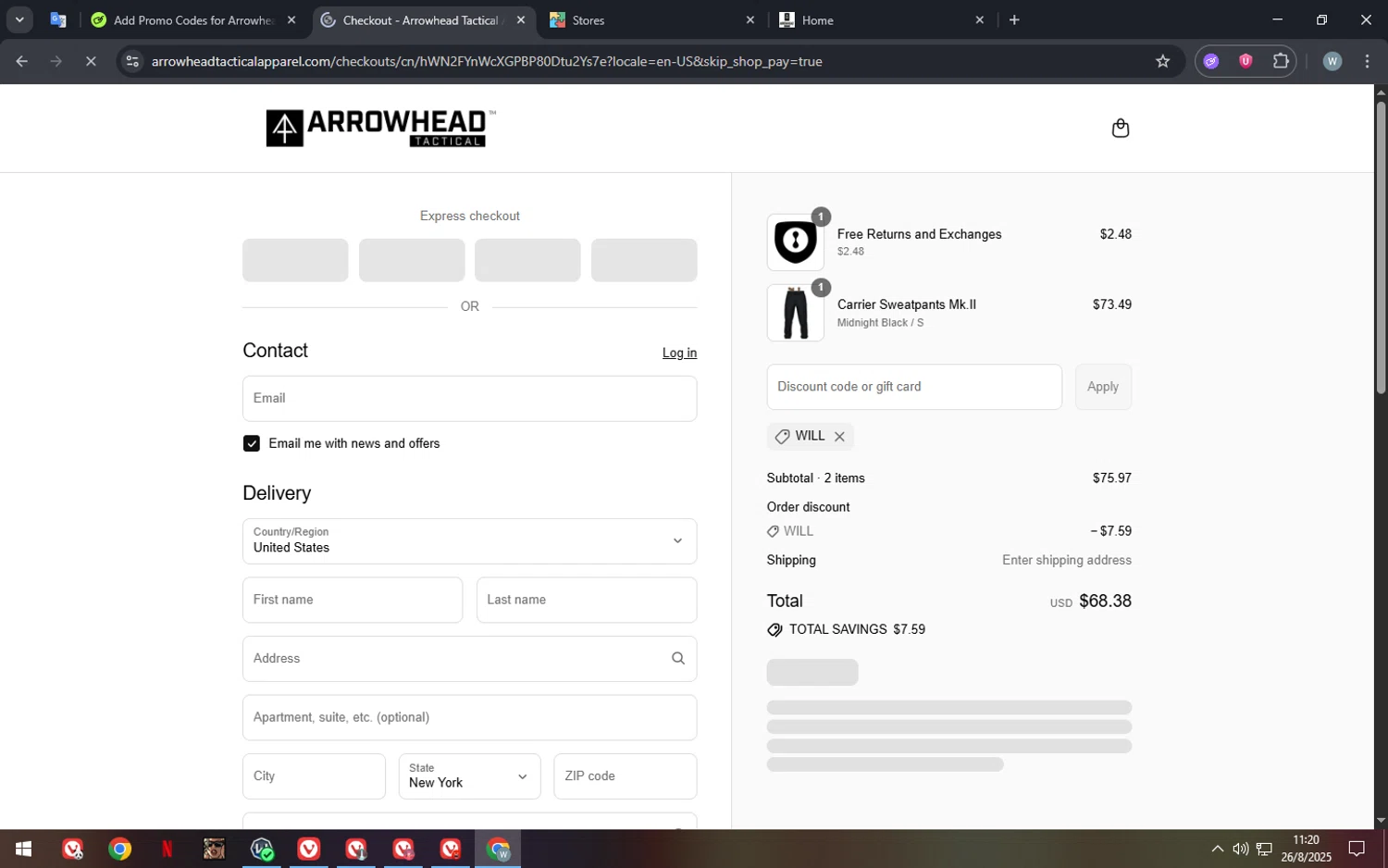This screenshot has height=868, width=1388.
Task: Close the Checkout tab
Action: coord(521,20)
